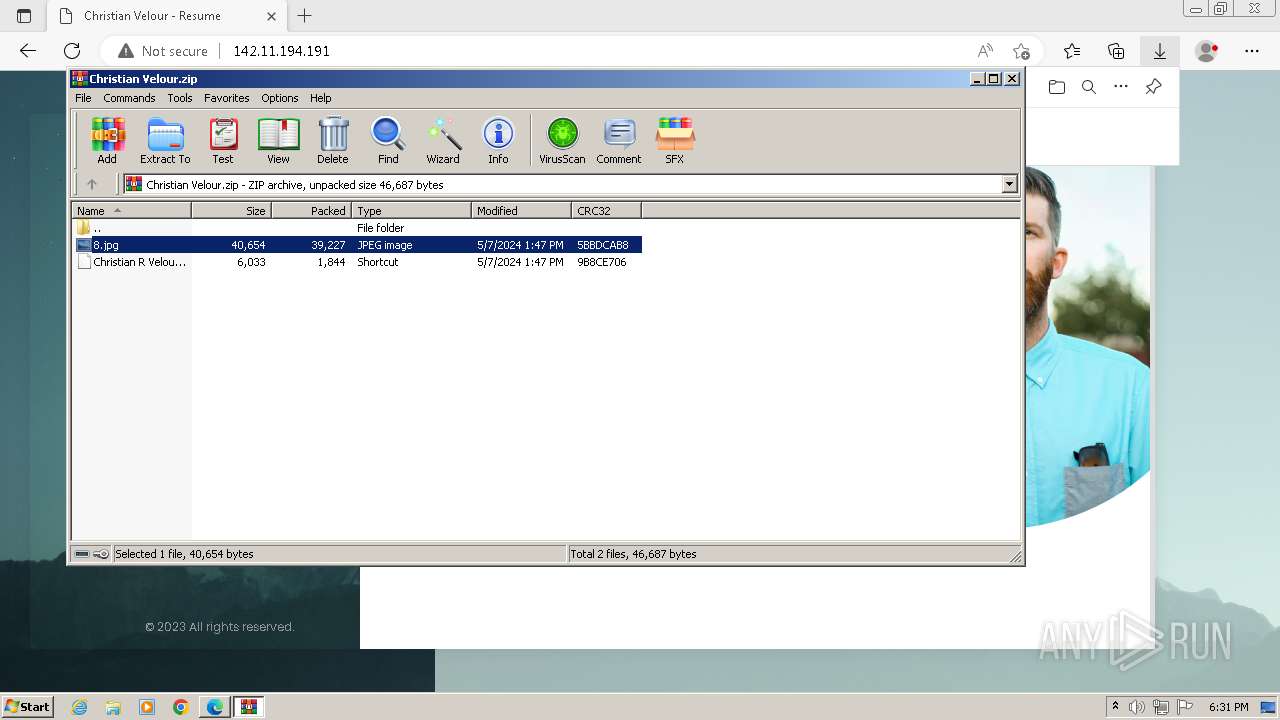Open more options in Downloads panel
Image resolution: width=1280 pixels, height=720 pixels.
coord(1121,87)
